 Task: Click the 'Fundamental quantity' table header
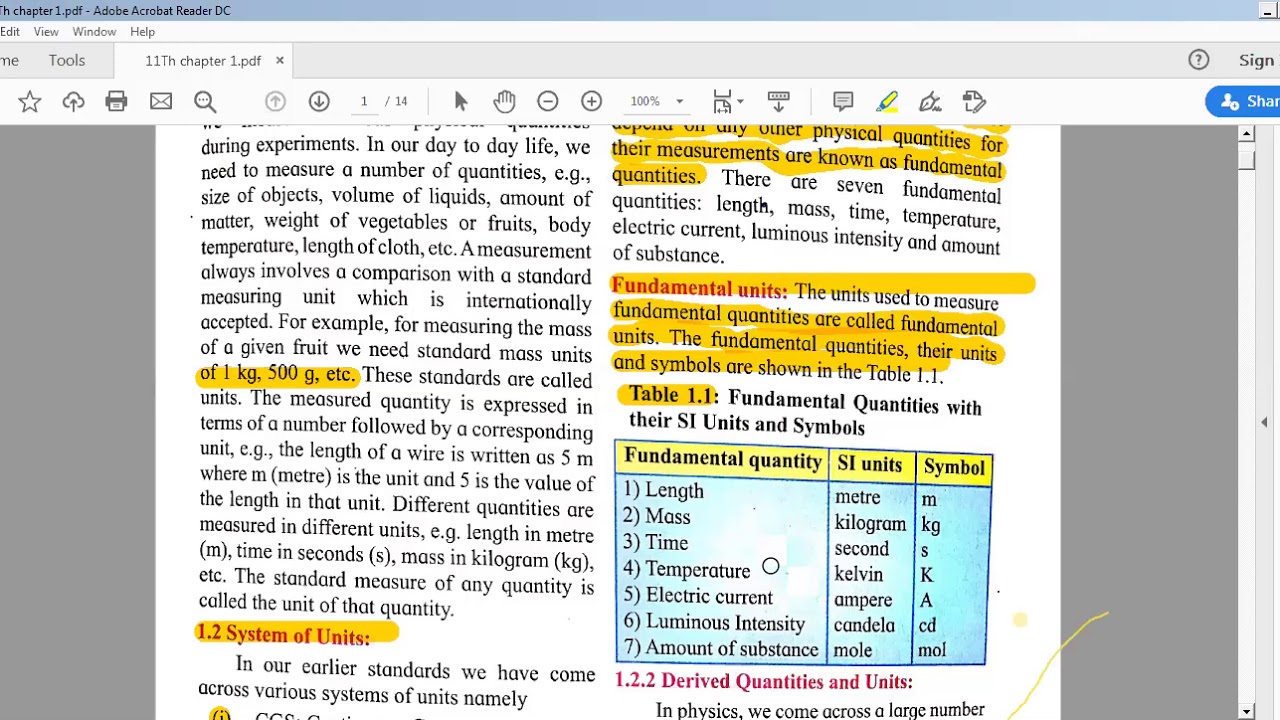click(x=723, y=459)
